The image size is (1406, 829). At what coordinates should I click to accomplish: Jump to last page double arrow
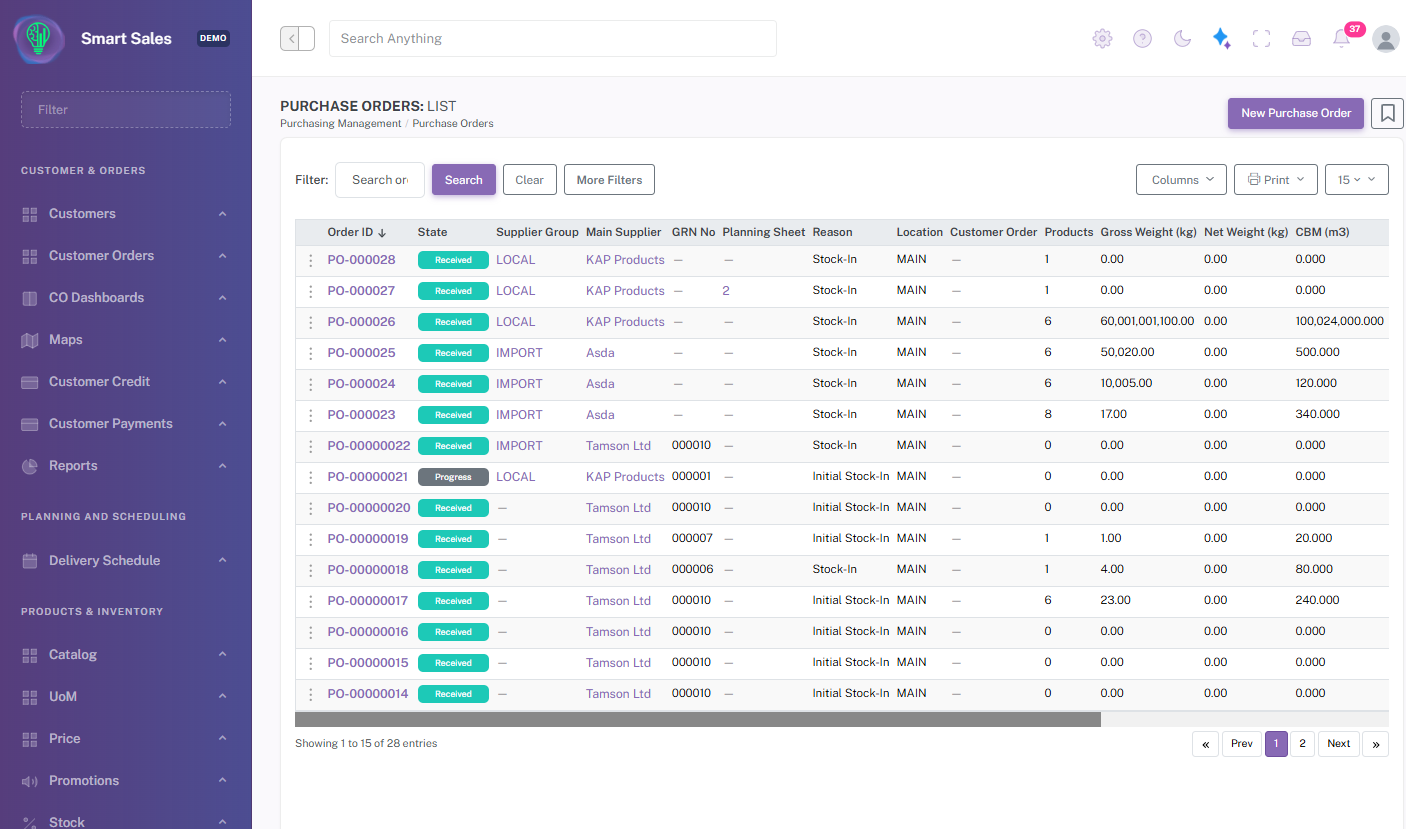coord(1375,744)
